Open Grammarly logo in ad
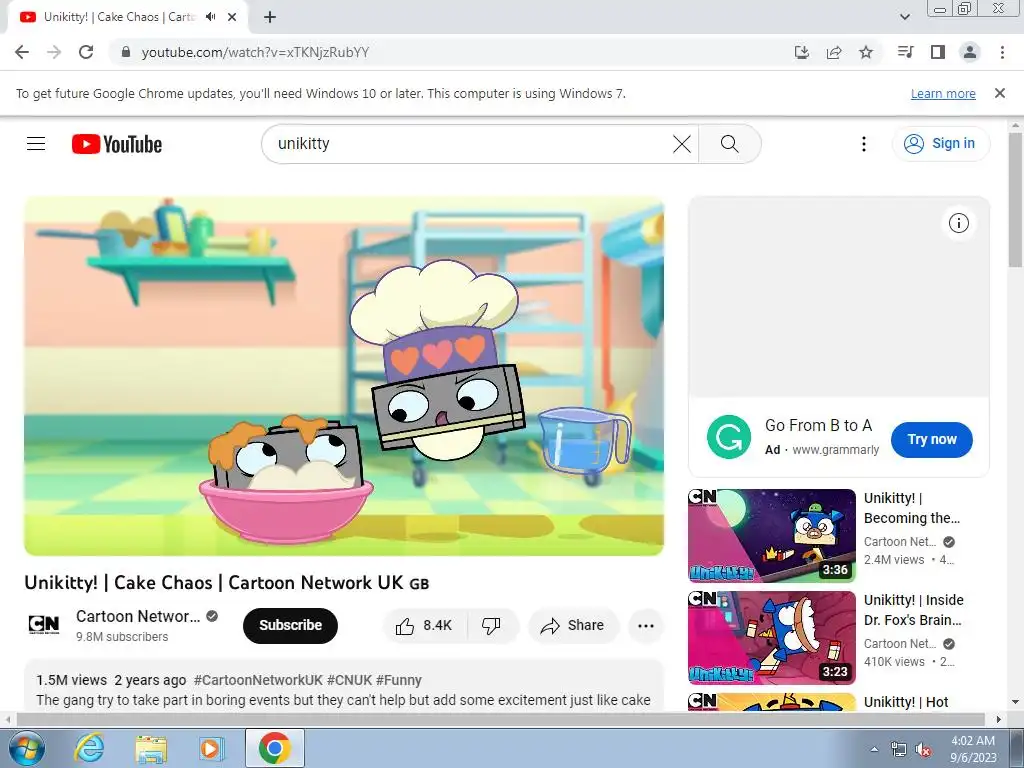Image resolution: width=1024 pixels, height=768 pixels. [729, 437]
